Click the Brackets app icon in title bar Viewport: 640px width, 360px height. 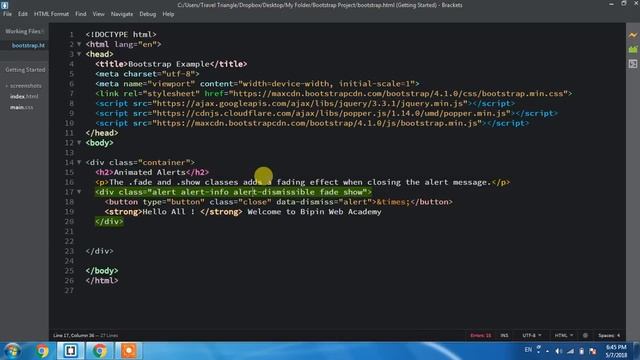coord(4,5)
